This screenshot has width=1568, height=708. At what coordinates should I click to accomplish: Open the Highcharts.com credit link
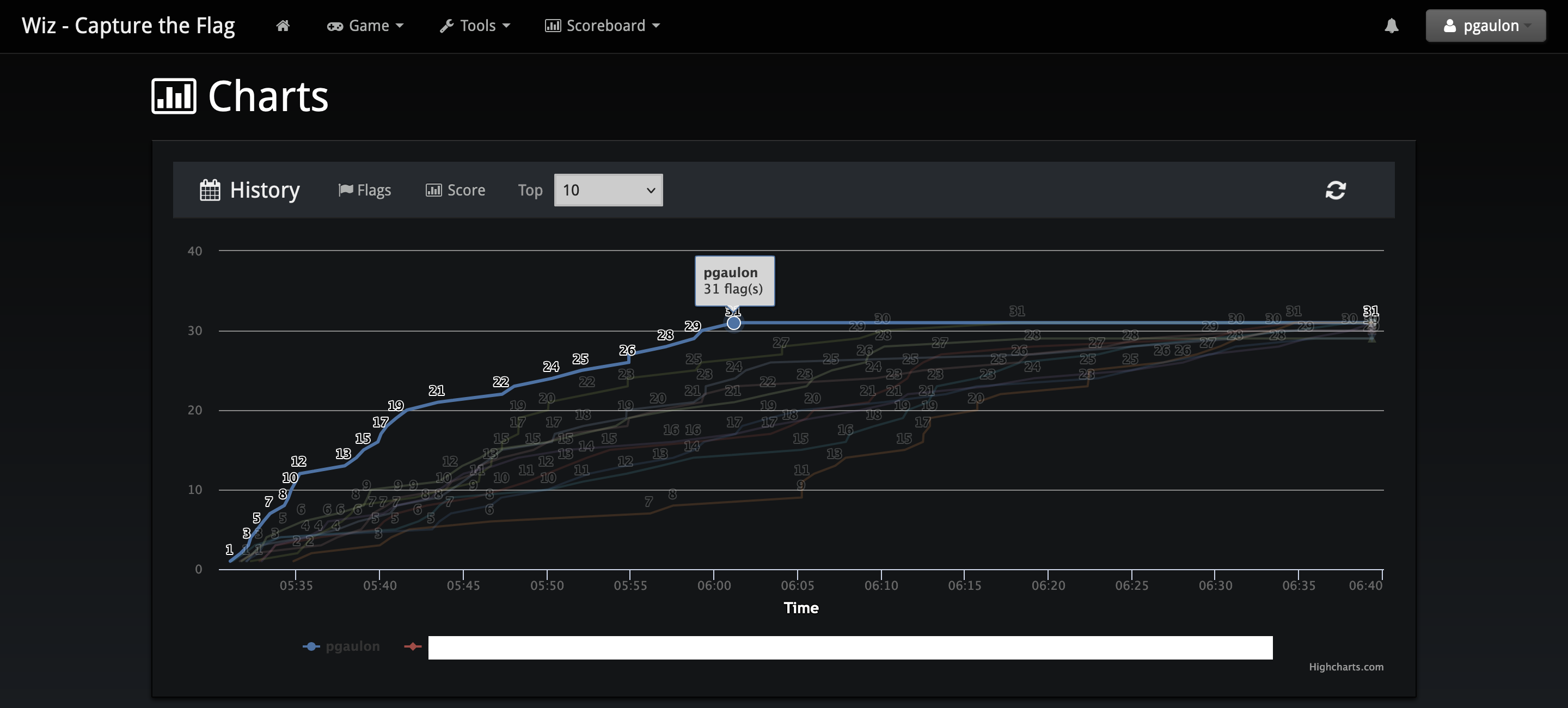[x=1346, y=667]
